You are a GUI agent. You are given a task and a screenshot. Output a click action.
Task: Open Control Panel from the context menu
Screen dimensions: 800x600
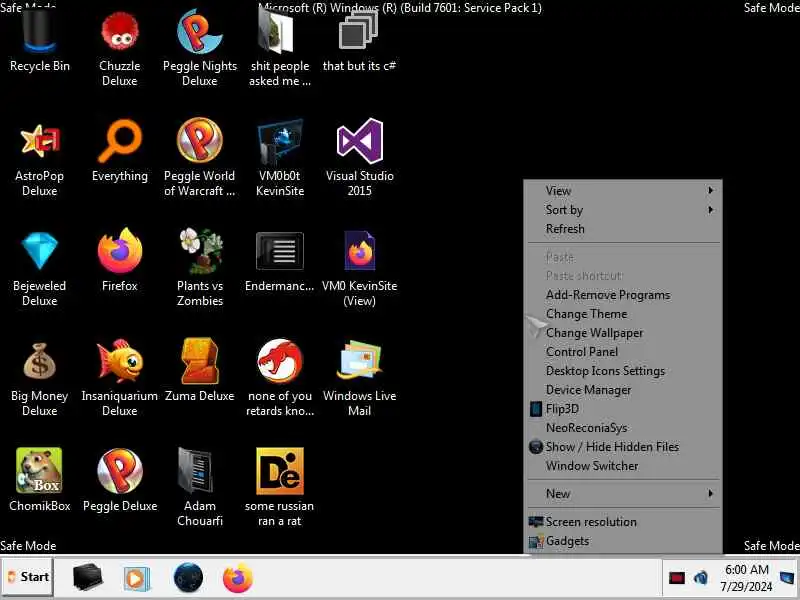click(623, 352)
